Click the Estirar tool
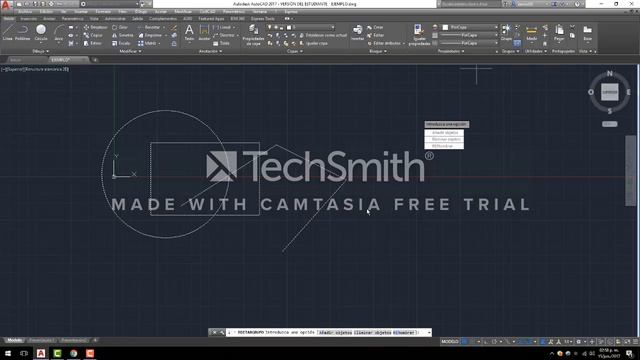Screen dimensions: 640x360 (x=93, y=43)
